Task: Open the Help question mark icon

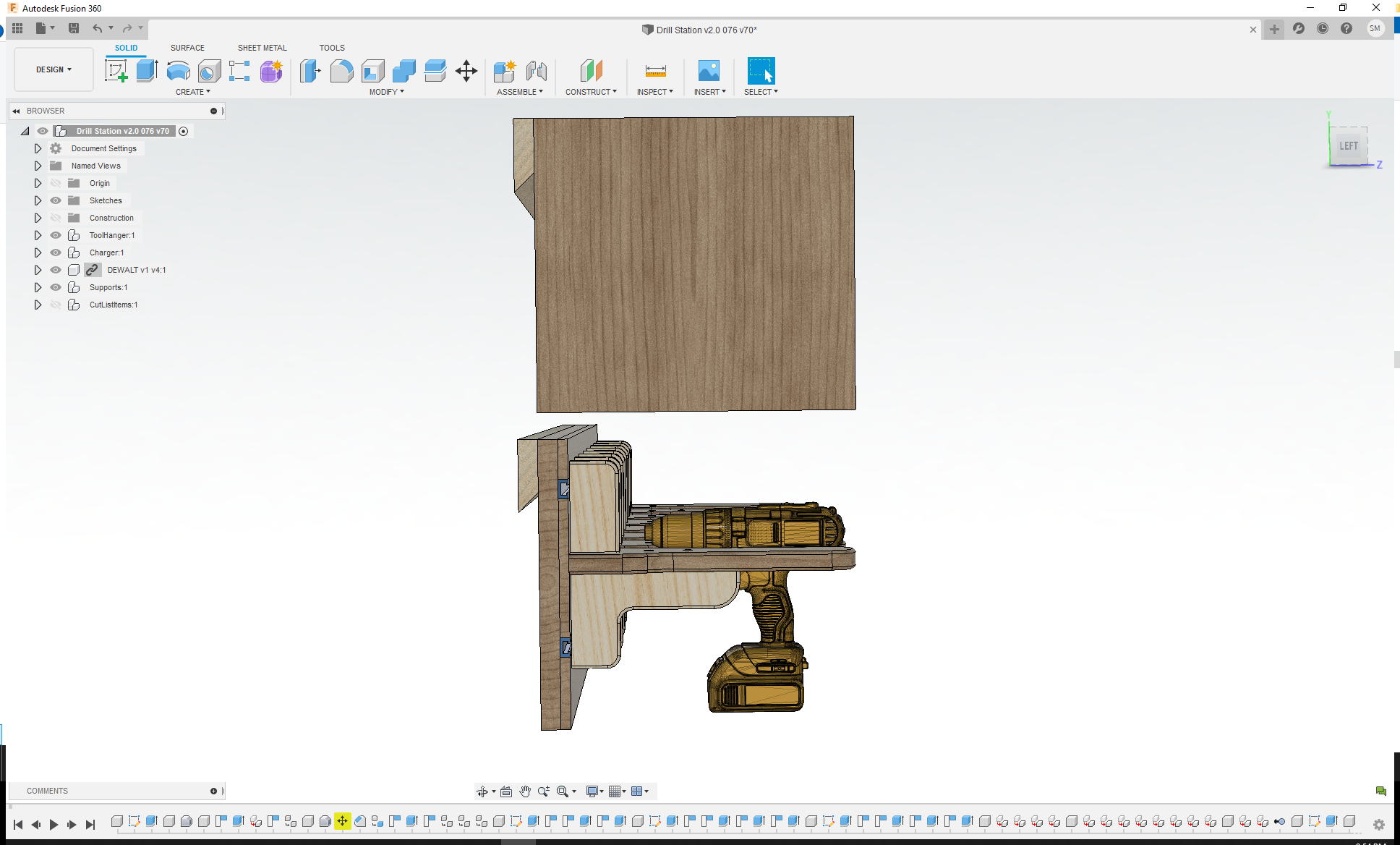Action: click(x=1346, y=29)
